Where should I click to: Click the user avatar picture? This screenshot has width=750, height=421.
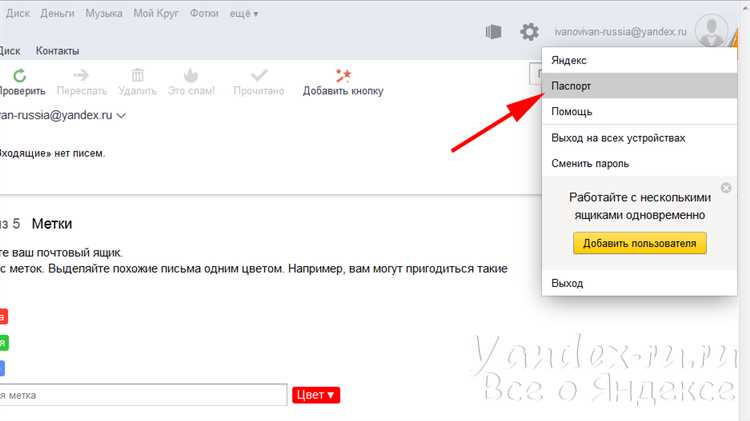(x=713, y=30)
